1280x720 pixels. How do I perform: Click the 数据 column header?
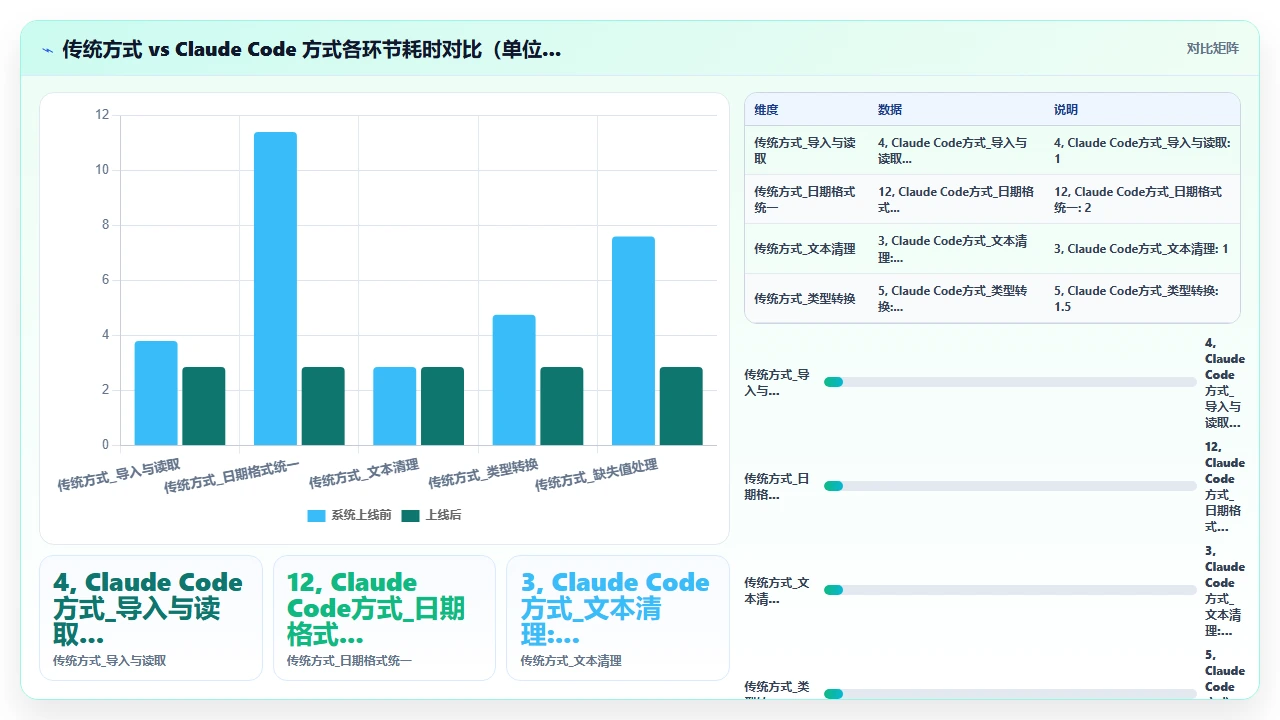[x=890, y=110]
